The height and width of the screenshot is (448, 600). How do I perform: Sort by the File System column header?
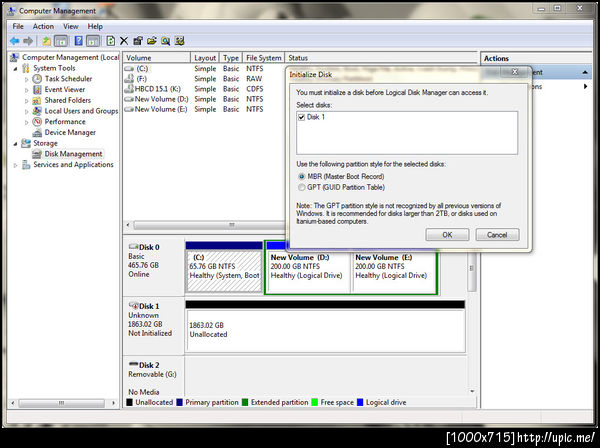pyautogui.click(x=264, y=58)
